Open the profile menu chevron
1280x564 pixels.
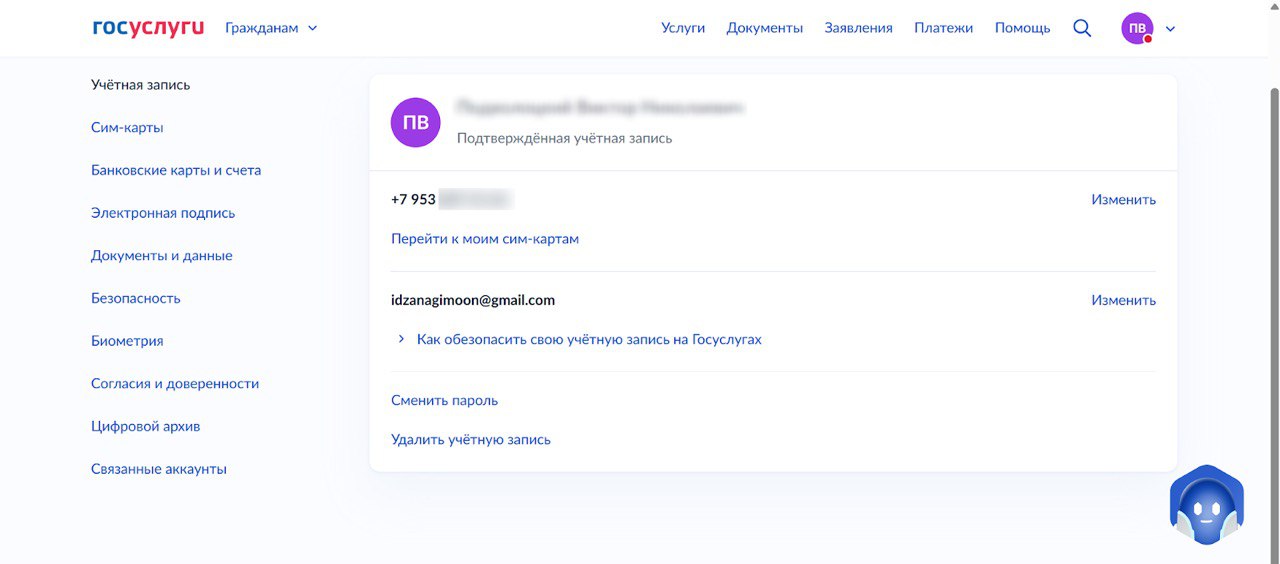coord(1171,28)
